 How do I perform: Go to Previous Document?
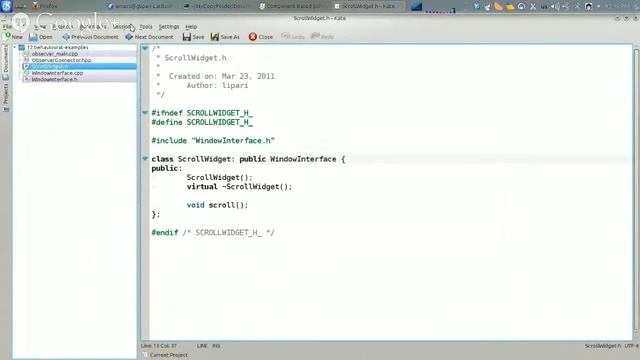click(90, 37)
